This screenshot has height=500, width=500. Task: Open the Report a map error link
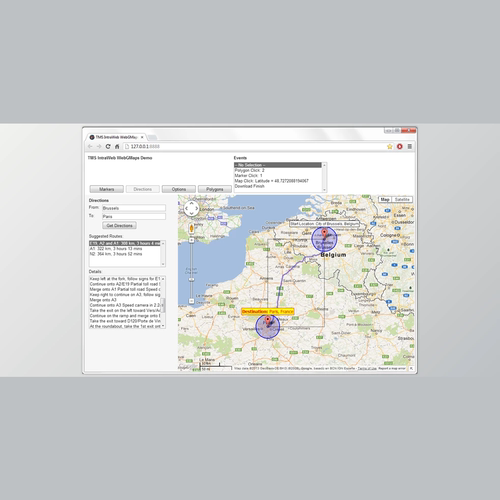(x=392, y=369)
